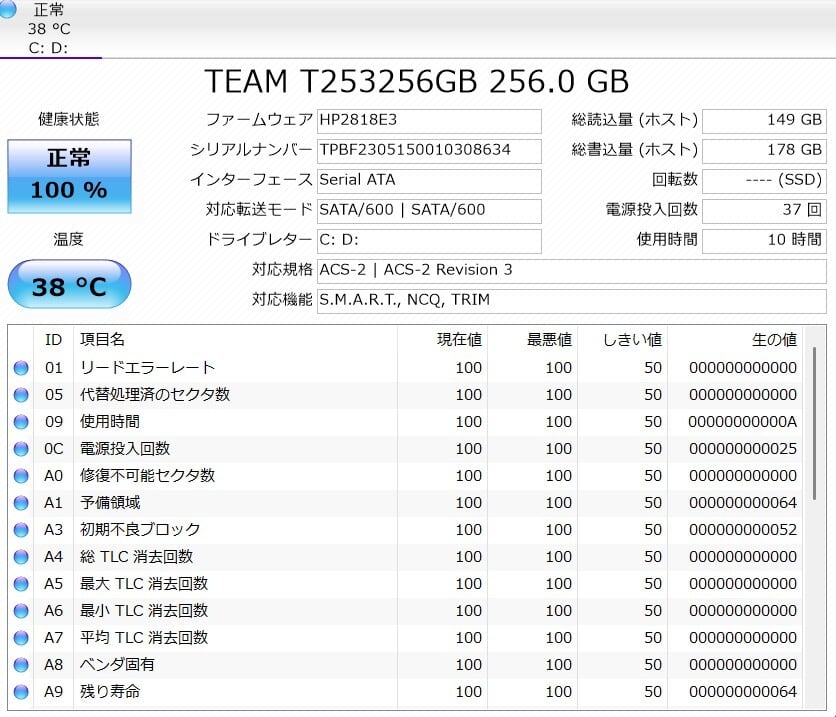Click the status orb for 使用時間 row
The height and width of the screenshot is (717, 836).
[21, 422]
